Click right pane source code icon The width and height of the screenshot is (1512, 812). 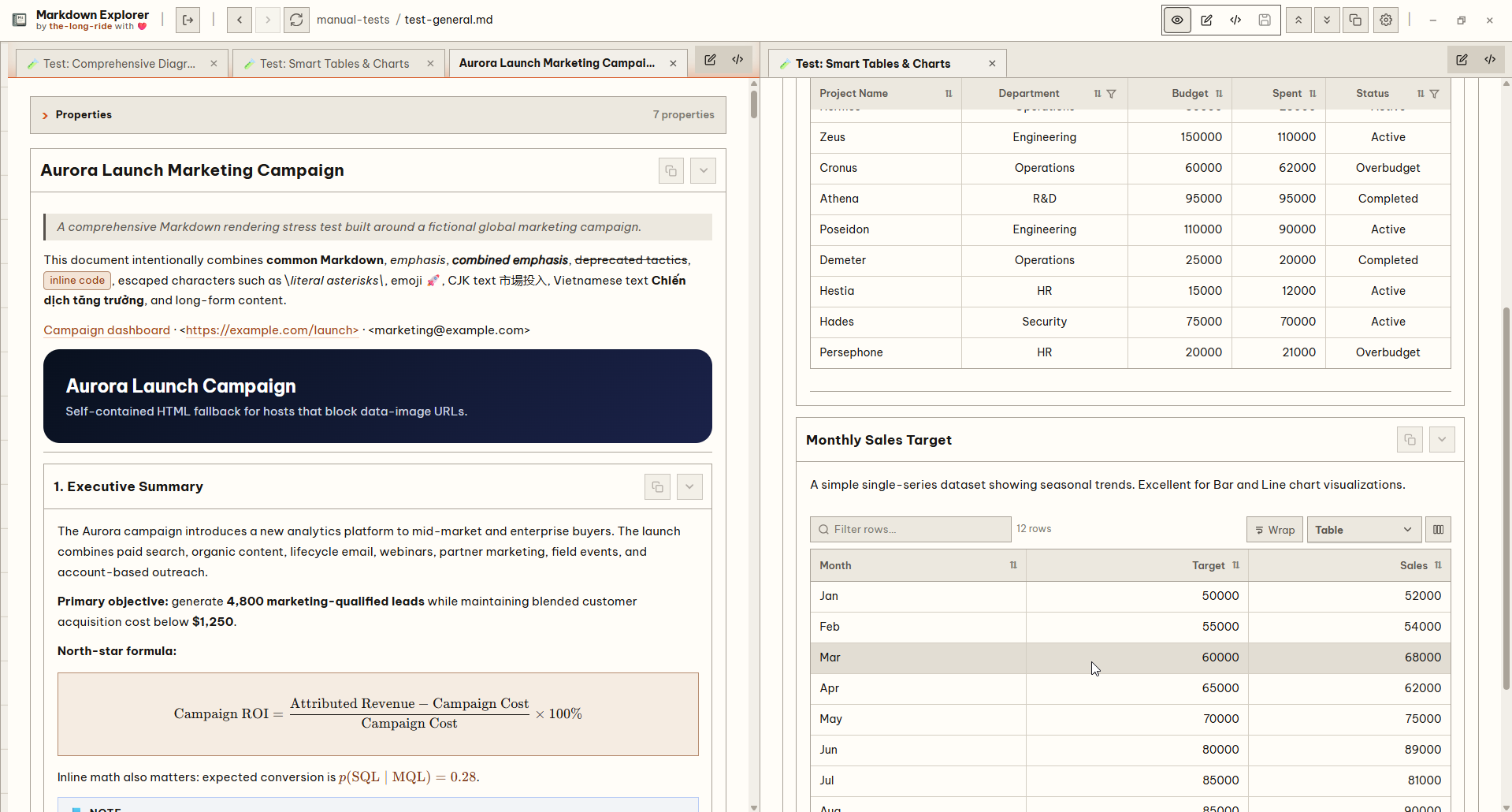[x=1490, y=60]
